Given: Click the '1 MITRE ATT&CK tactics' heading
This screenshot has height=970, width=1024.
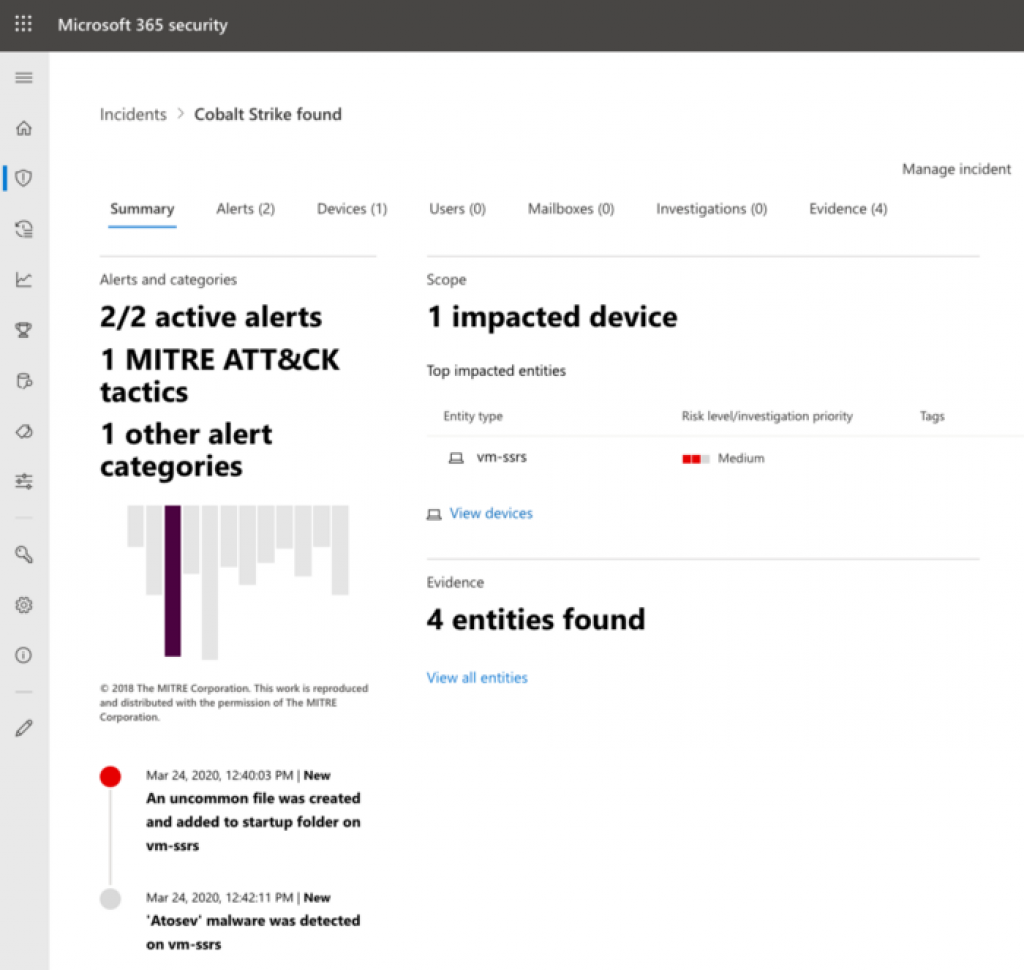Looking at the screenshot, I should [x=219, y=376].
